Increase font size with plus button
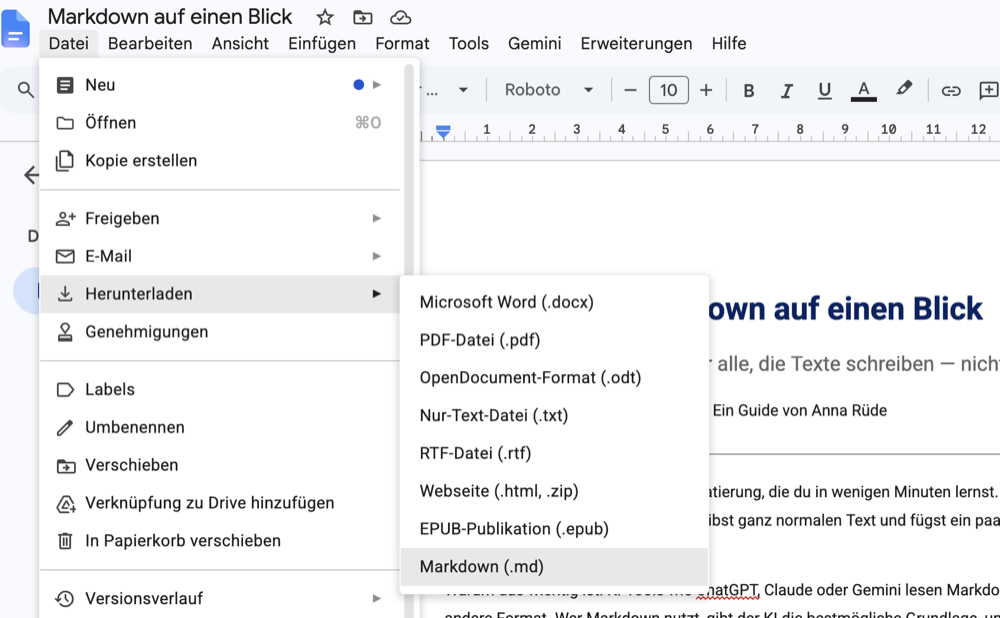This screenshot has width=1000, height=618. (705, 91)
